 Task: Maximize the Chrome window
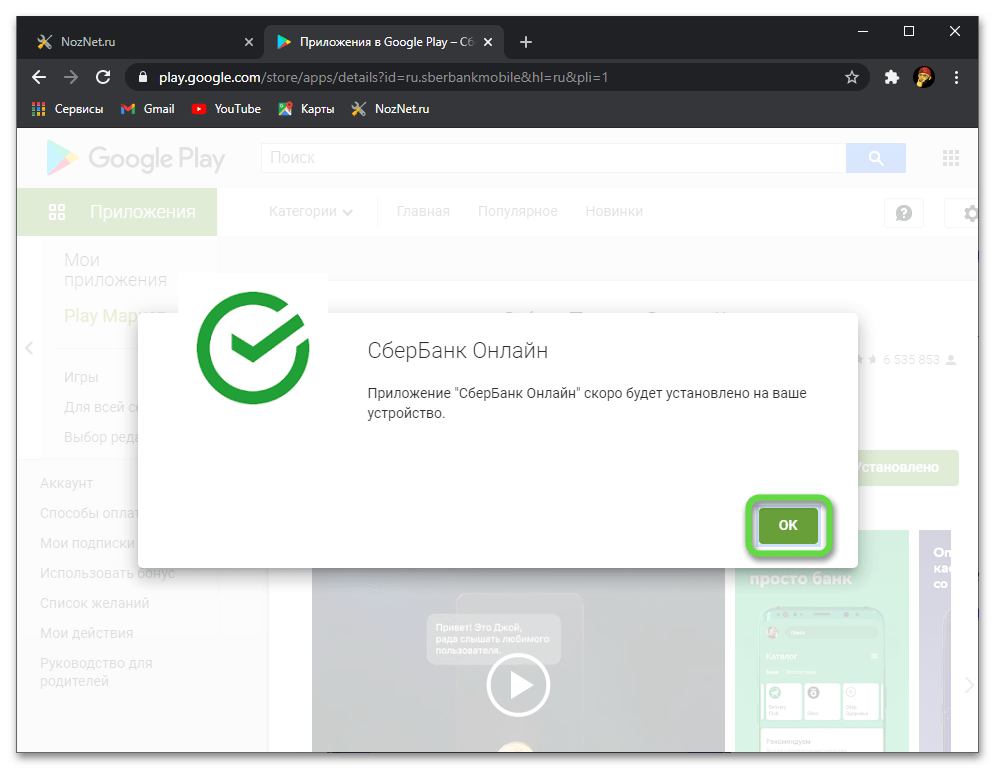point(909,31)
